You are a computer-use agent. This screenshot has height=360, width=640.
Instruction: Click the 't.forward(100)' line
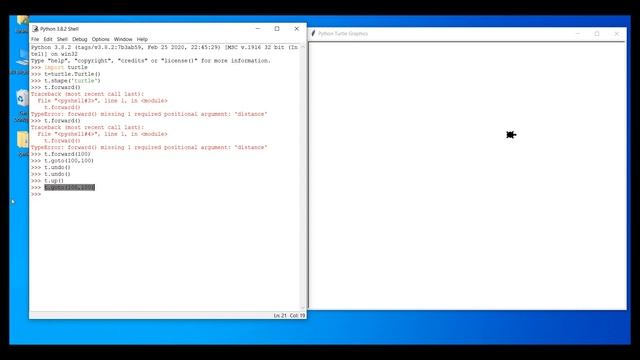coord(67,154)
